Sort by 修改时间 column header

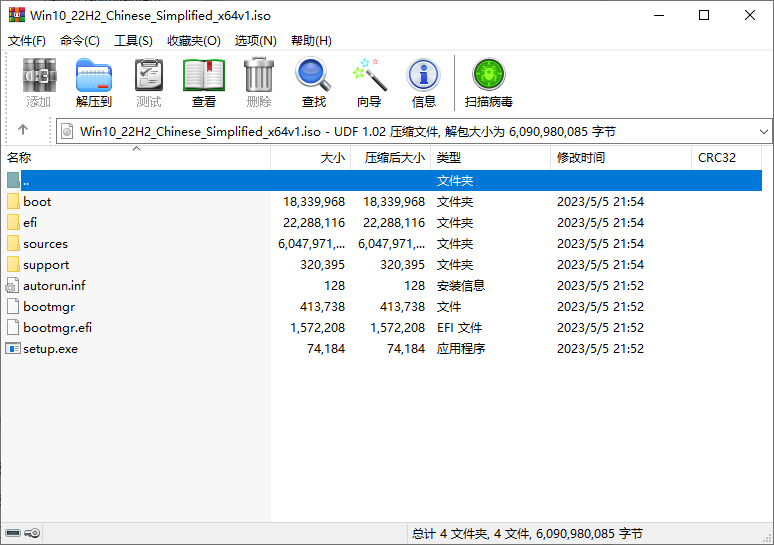(x=621, y=157)
